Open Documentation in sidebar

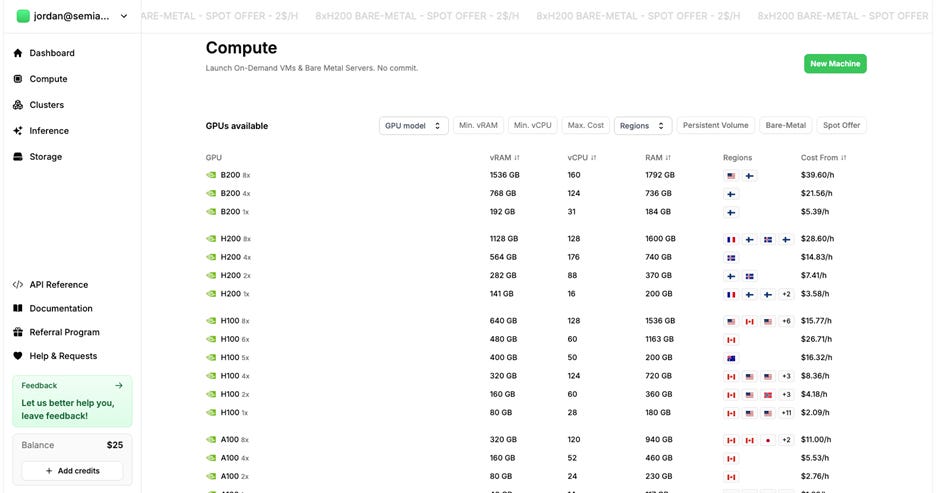(x=61, y=309)
